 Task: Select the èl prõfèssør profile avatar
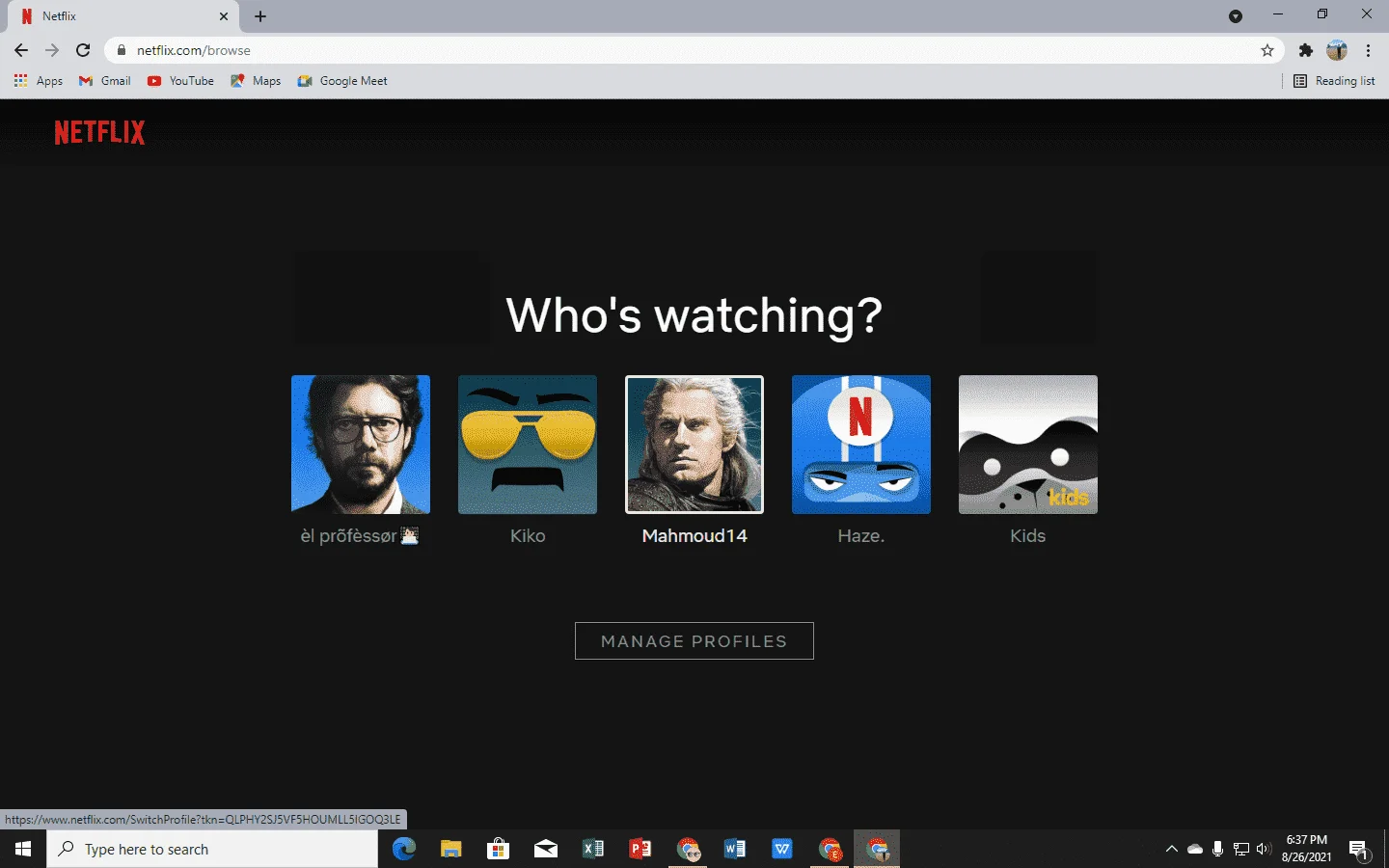[361, 445]
